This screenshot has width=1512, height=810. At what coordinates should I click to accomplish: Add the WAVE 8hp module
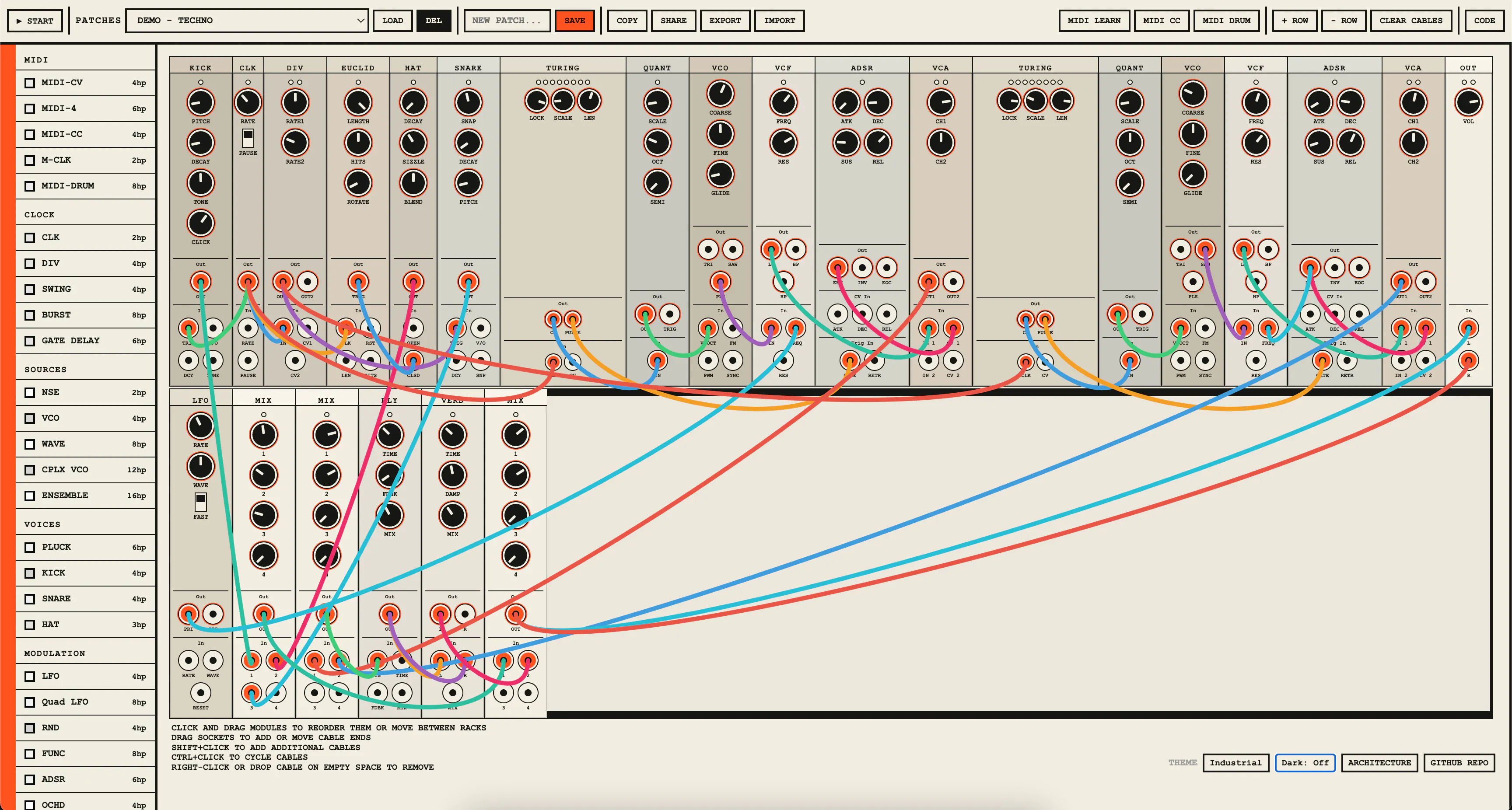tap(85, 444)
